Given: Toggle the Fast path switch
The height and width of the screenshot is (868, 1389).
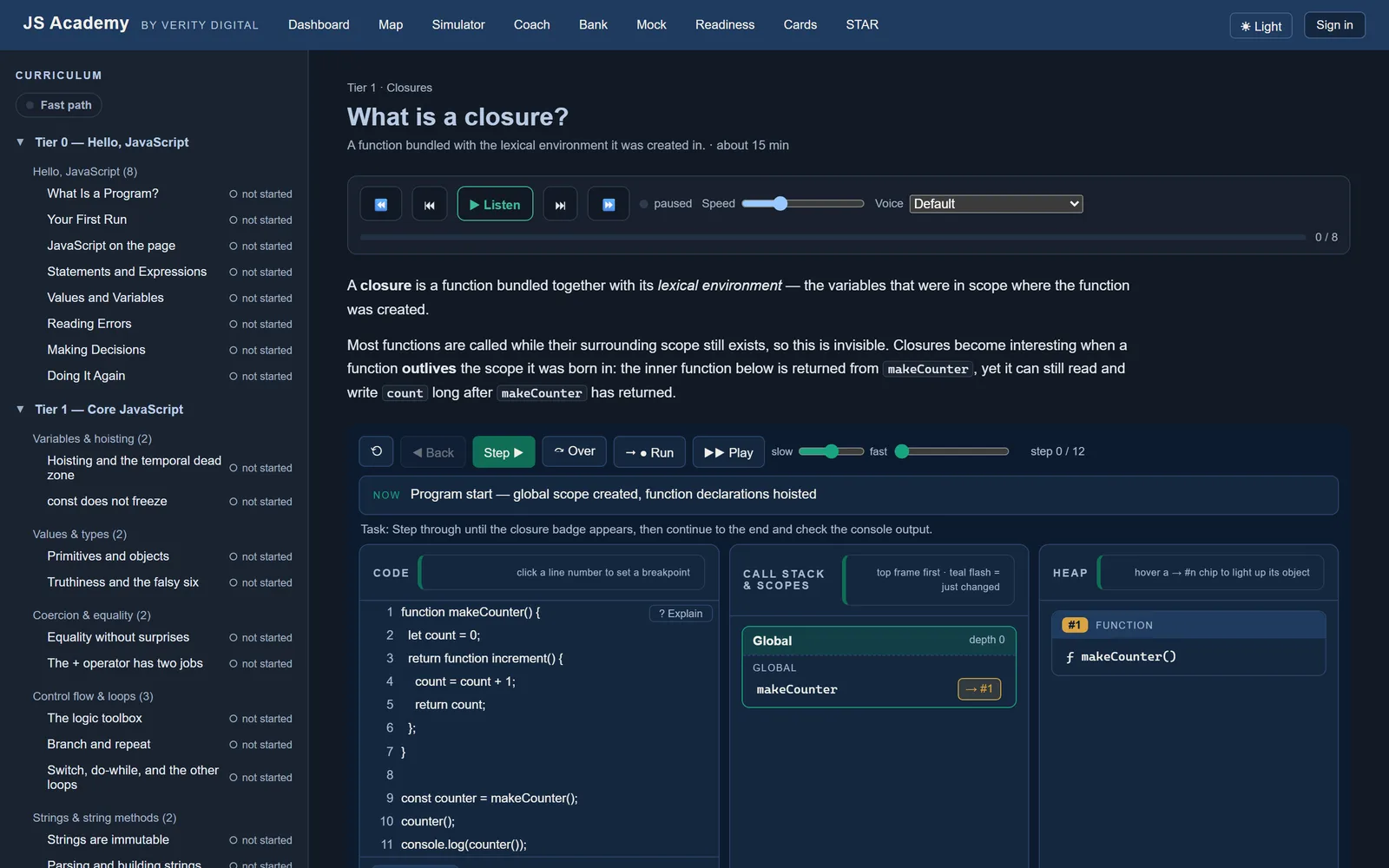Looking at the screenshot, I should pyautogui.click(x=58, y=105).
